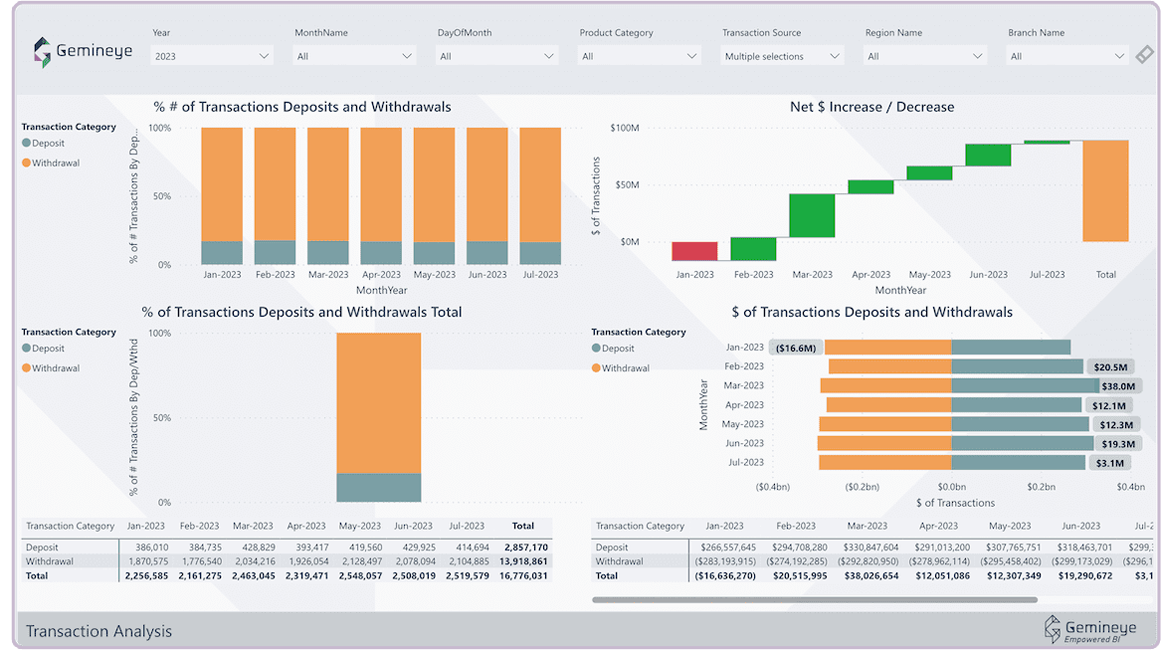
Task: Expand the MonthName filter dropdown
Action: point(354,57)
